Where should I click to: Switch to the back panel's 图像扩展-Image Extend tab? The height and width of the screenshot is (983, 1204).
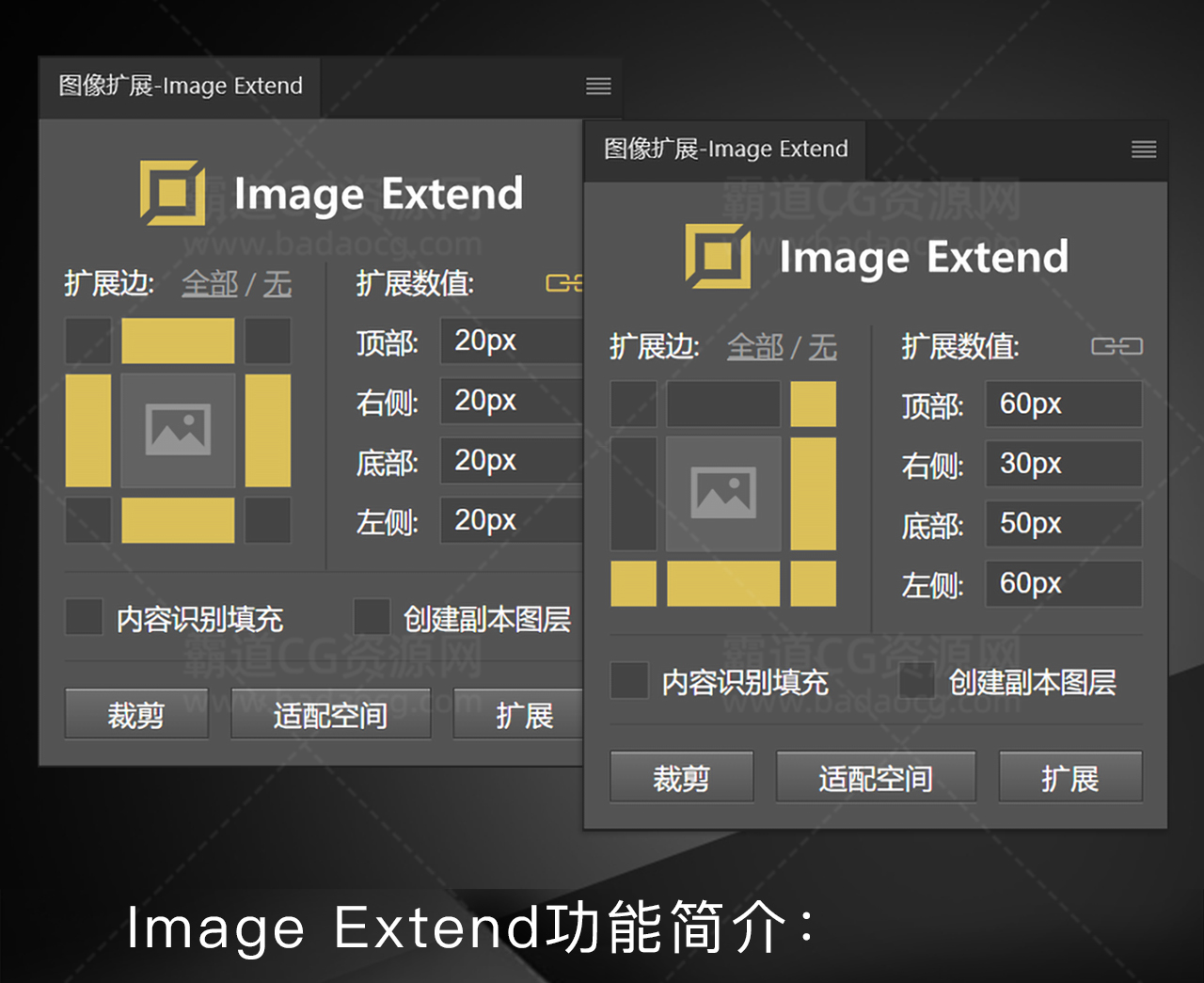(x=180, y=87)
